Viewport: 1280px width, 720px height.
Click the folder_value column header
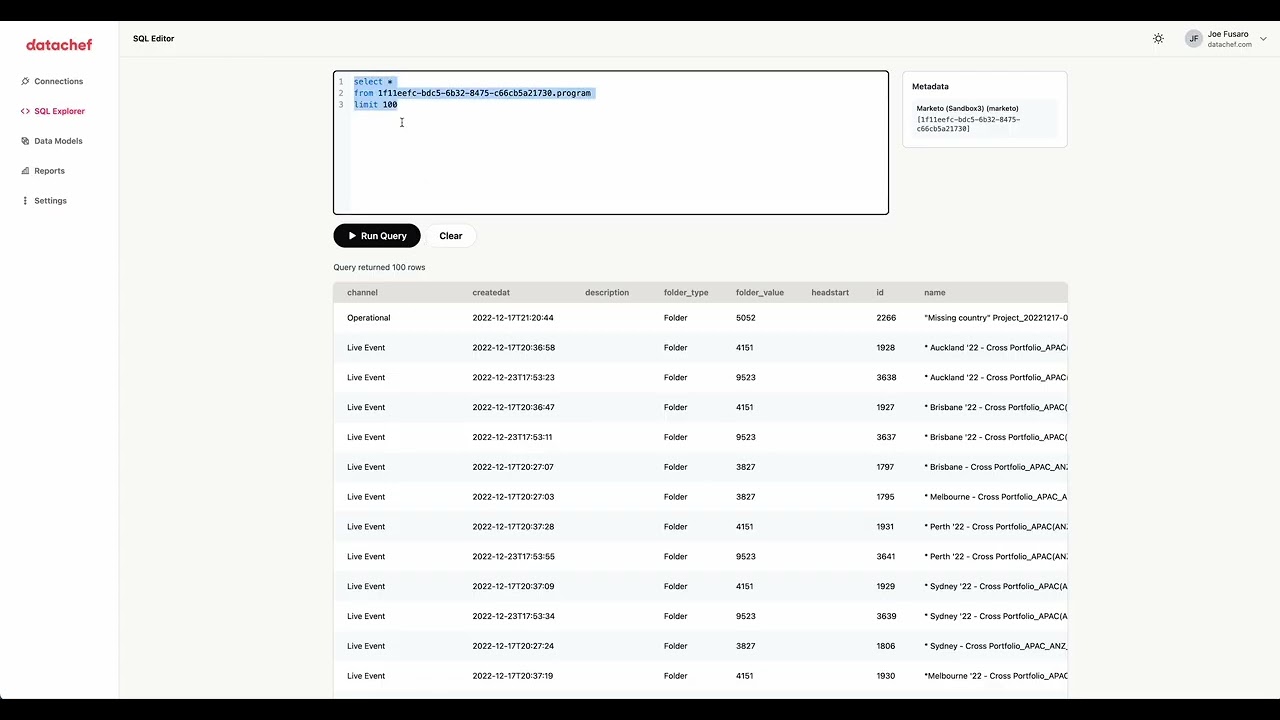(760, 293)
